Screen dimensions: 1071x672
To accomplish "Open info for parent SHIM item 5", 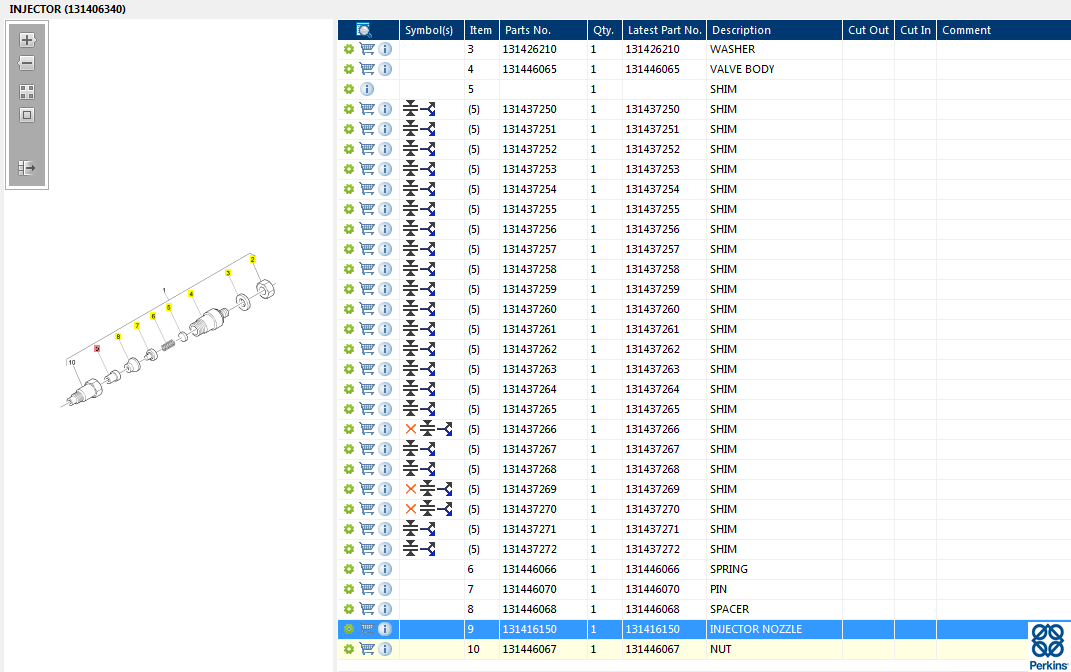I will pos(367,89).
